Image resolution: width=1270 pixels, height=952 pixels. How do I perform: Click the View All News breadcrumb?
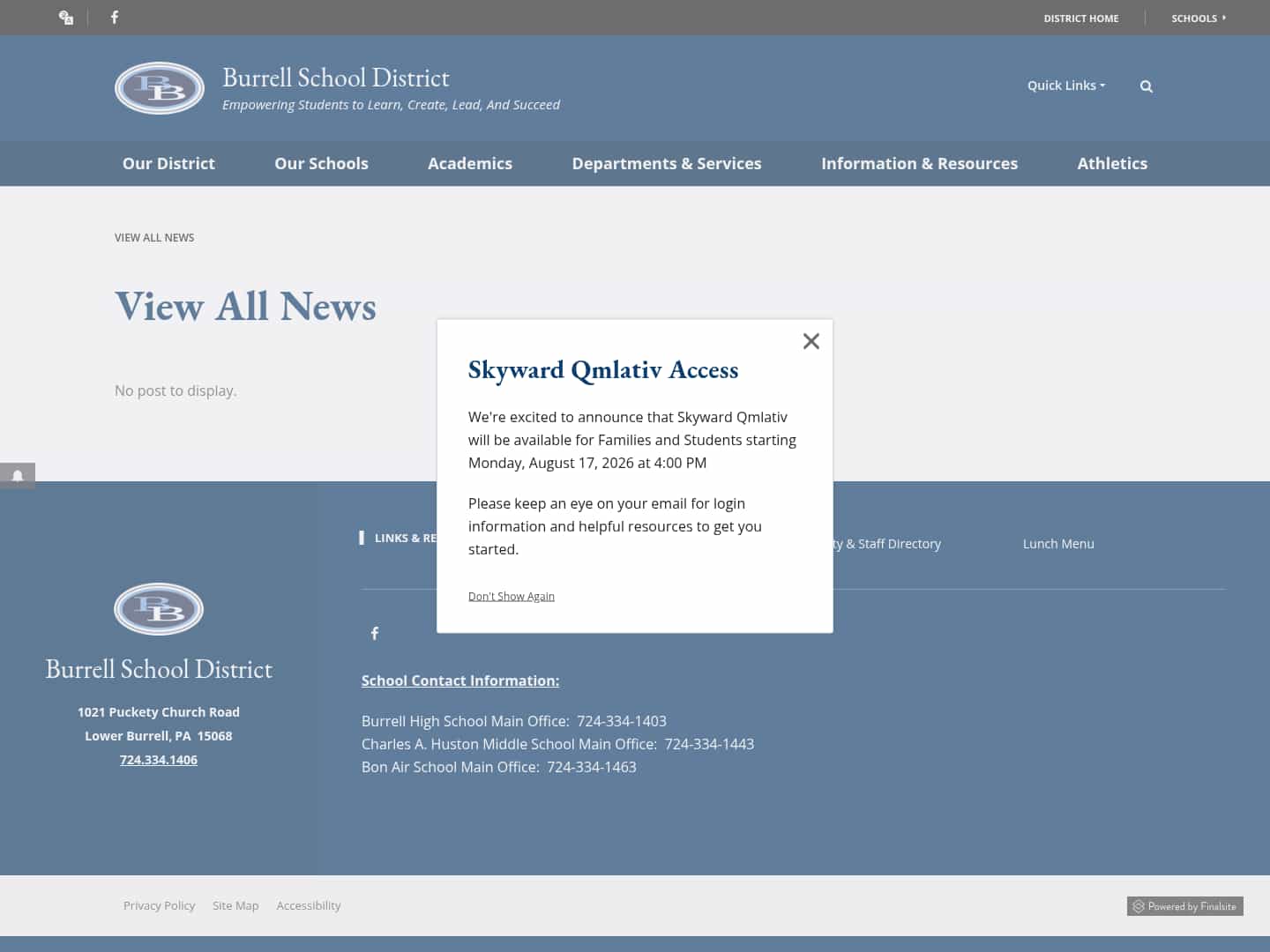coord(154,238)
